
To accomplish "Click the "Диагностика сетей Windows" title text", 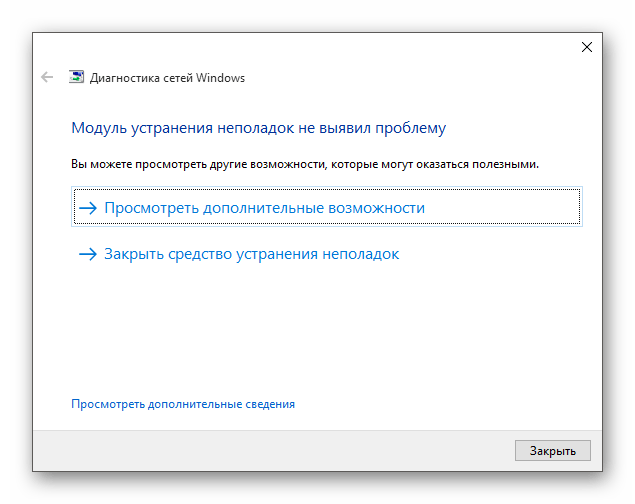I will (x=167, y=78).
